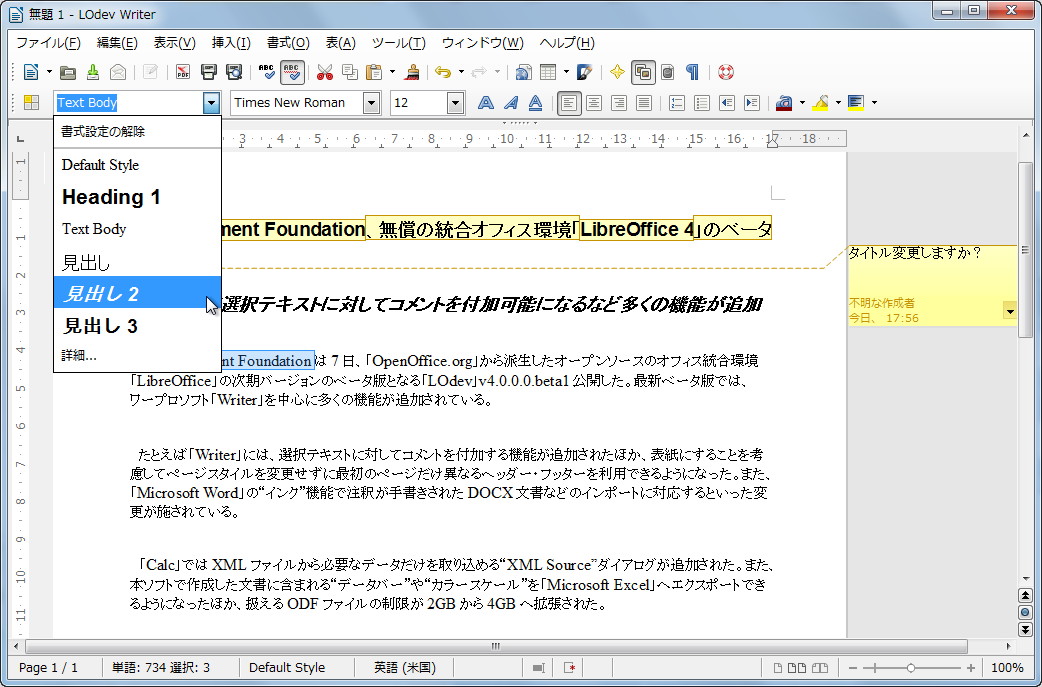
Task: Increase paragraph indent
Action: coord(752,102)
